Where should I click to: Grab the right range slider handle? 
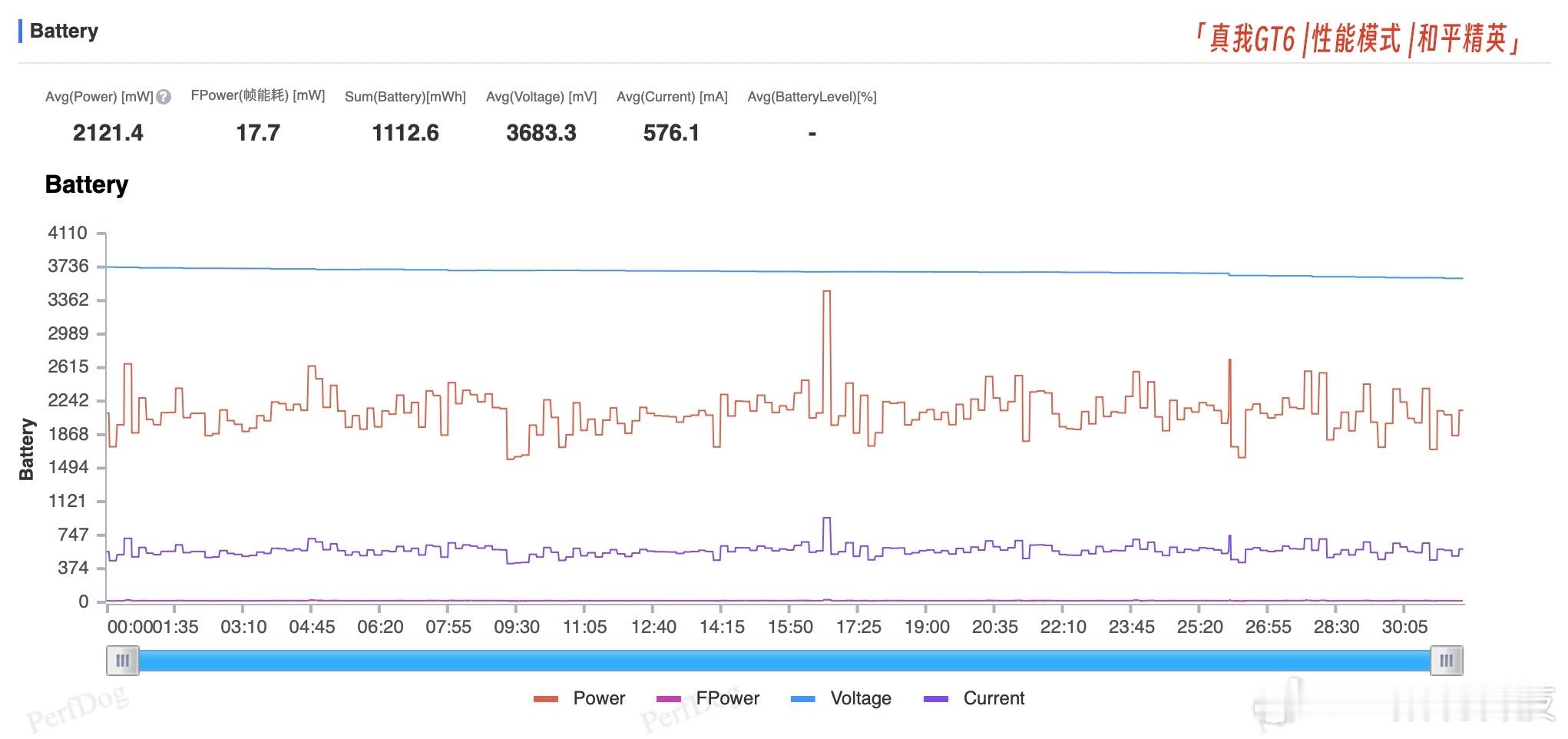pos(1447,661)
